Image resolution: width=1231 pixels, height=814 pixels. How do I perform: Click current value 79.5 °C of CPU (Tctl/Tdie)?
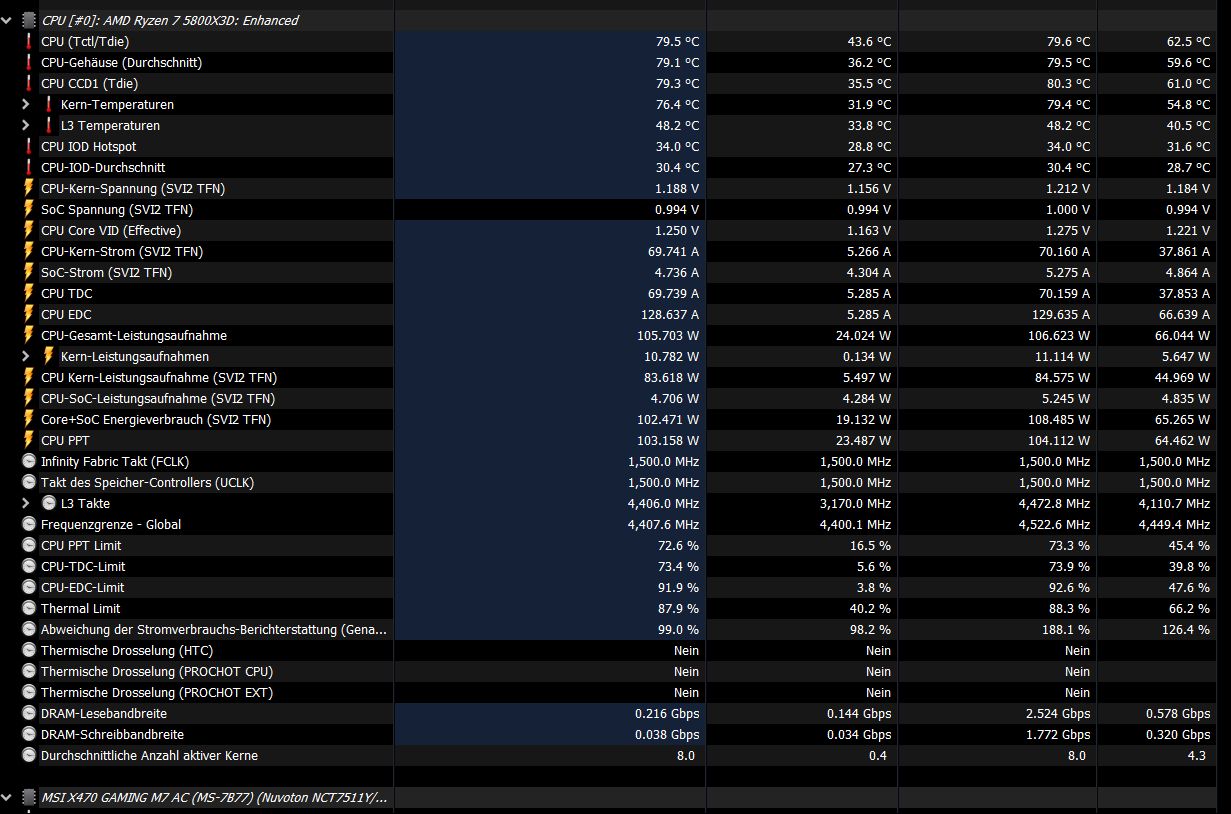tap(677, 41)
